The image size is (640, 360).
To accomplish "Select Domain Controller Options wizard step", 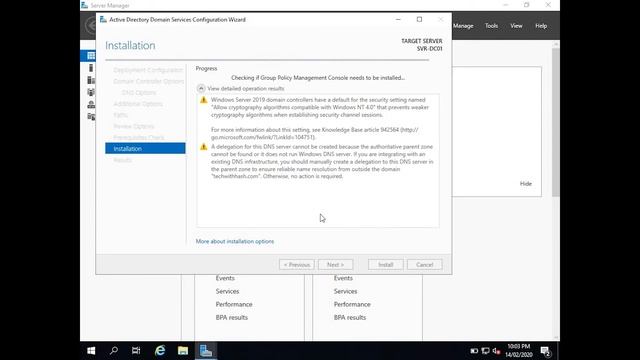I will point(149,81).
